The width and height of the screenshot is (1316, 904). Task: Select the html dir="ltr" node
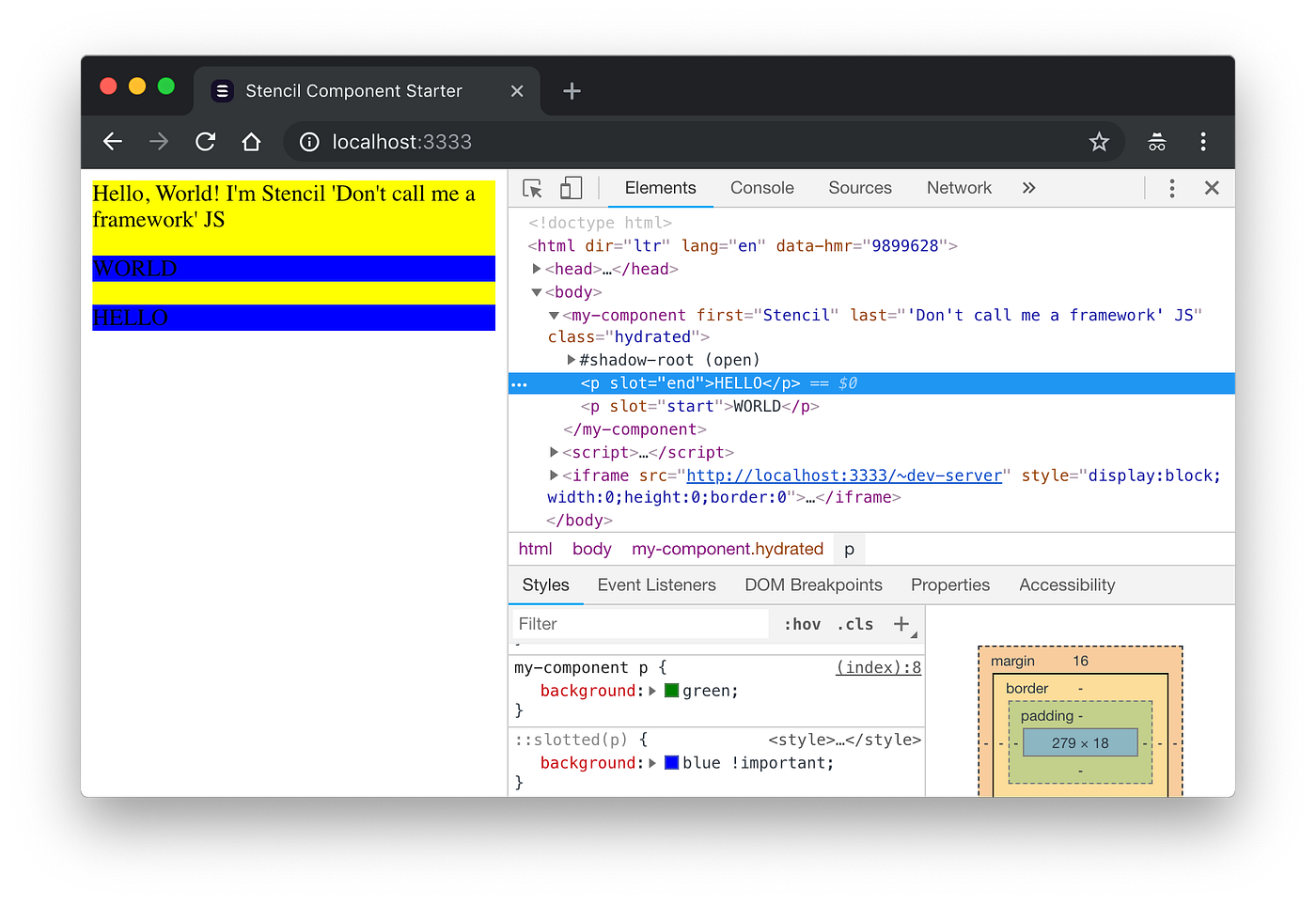(x=743, y=245)
